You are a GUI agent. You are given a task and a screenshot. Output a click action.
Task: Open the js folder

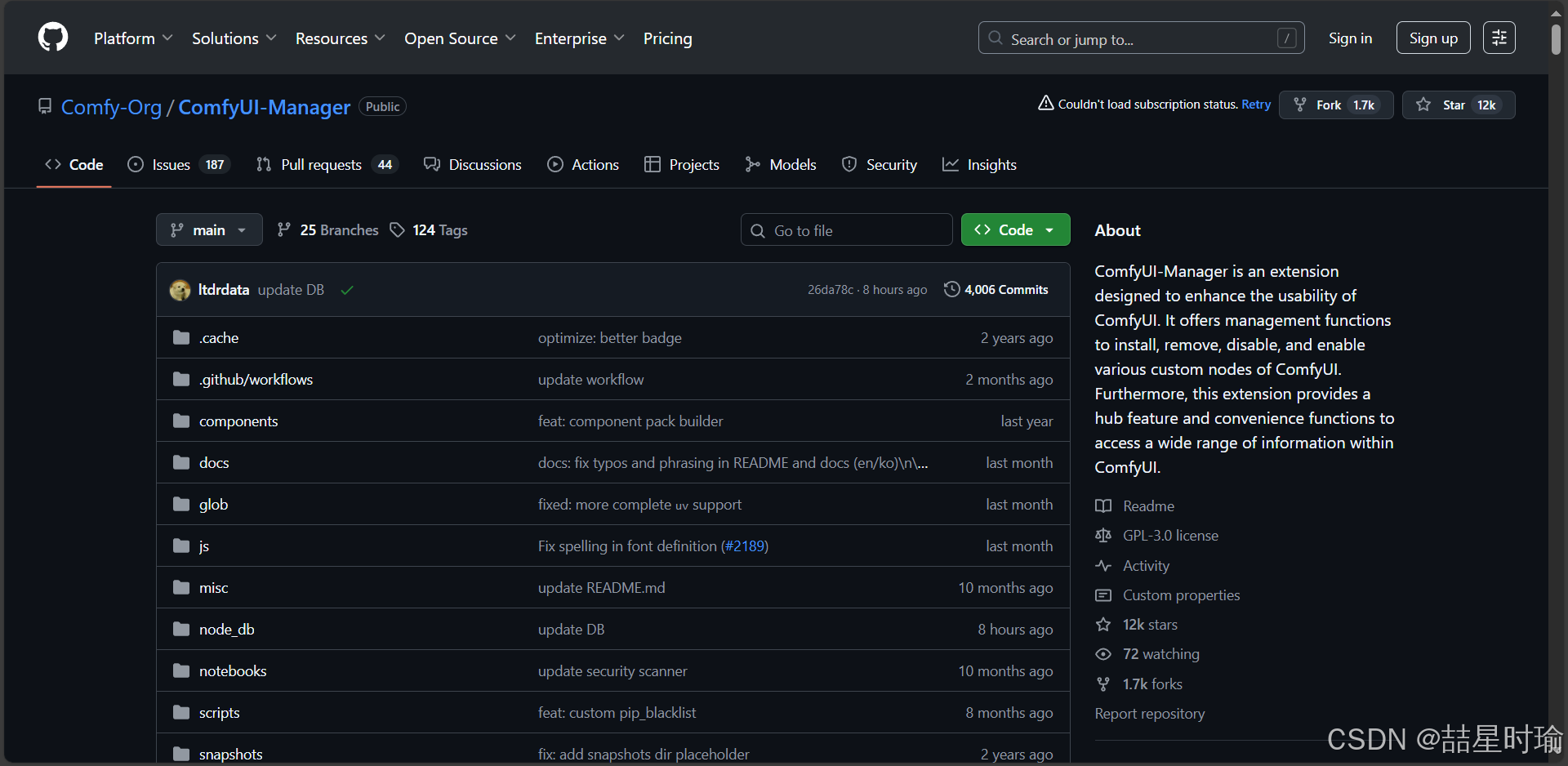click(x=203, y=546)
